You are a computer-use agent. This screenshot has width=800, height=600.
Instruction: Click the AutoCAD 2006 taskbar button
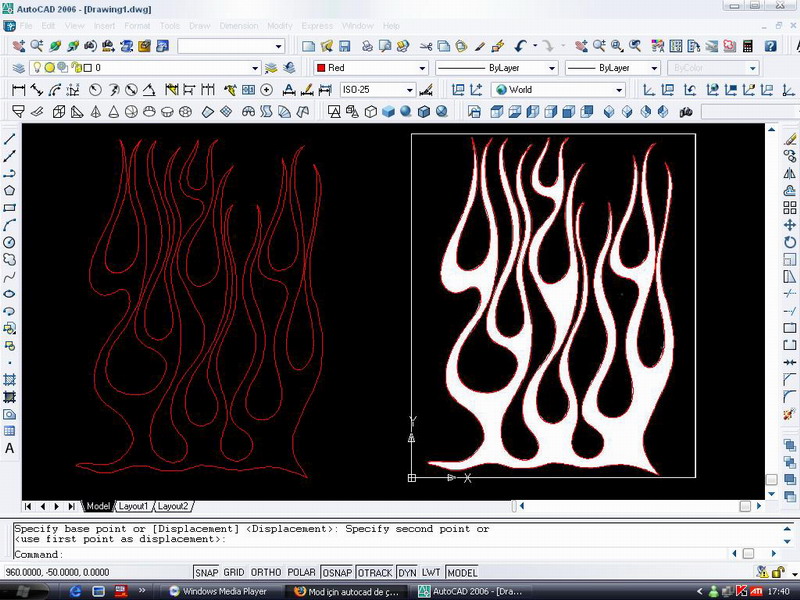[470, 591]
